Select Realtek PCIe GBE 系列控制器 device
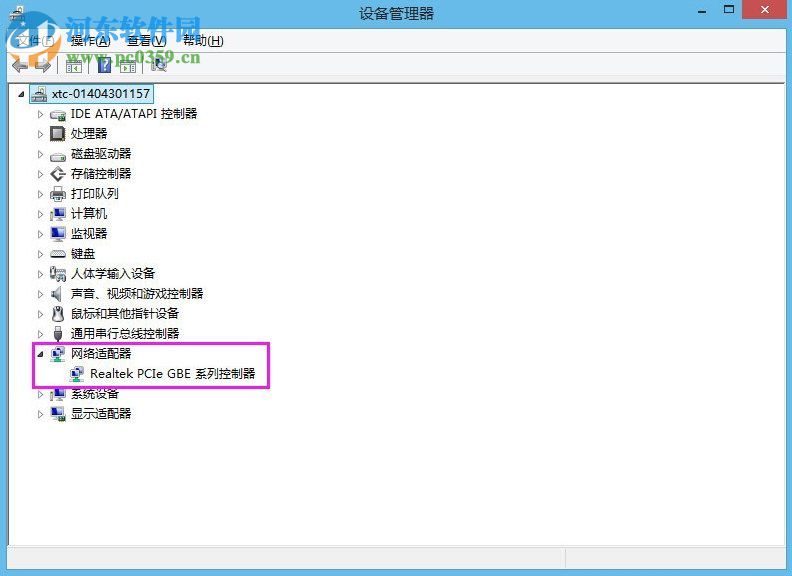 (173, 373)
